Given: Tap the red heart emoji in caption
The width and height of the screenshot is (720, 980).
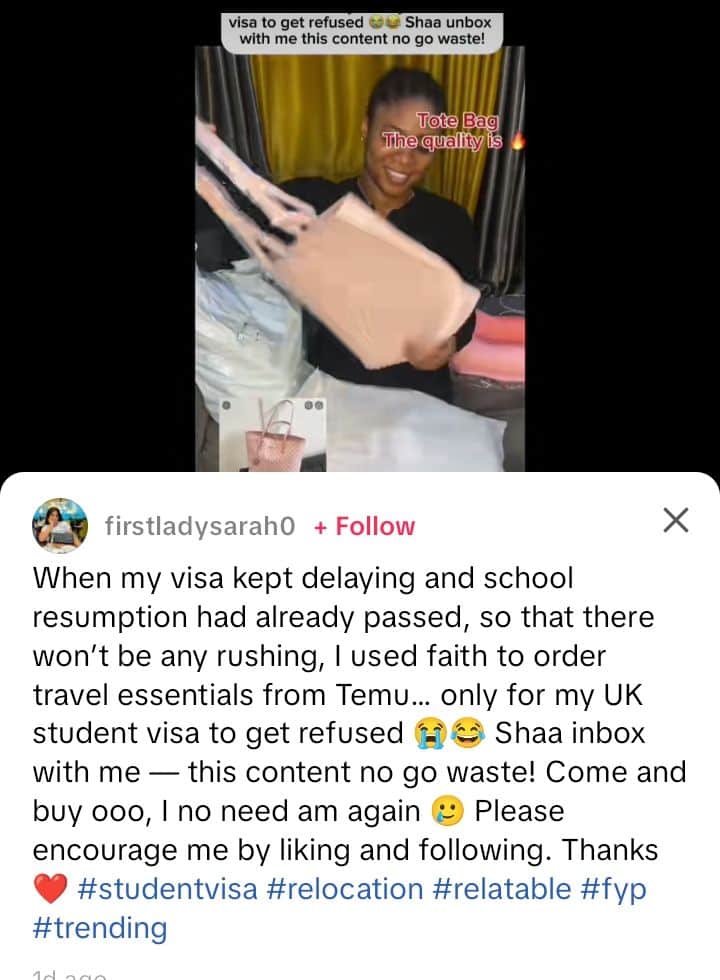Looking at the screenshot, I should pos(50,889).
